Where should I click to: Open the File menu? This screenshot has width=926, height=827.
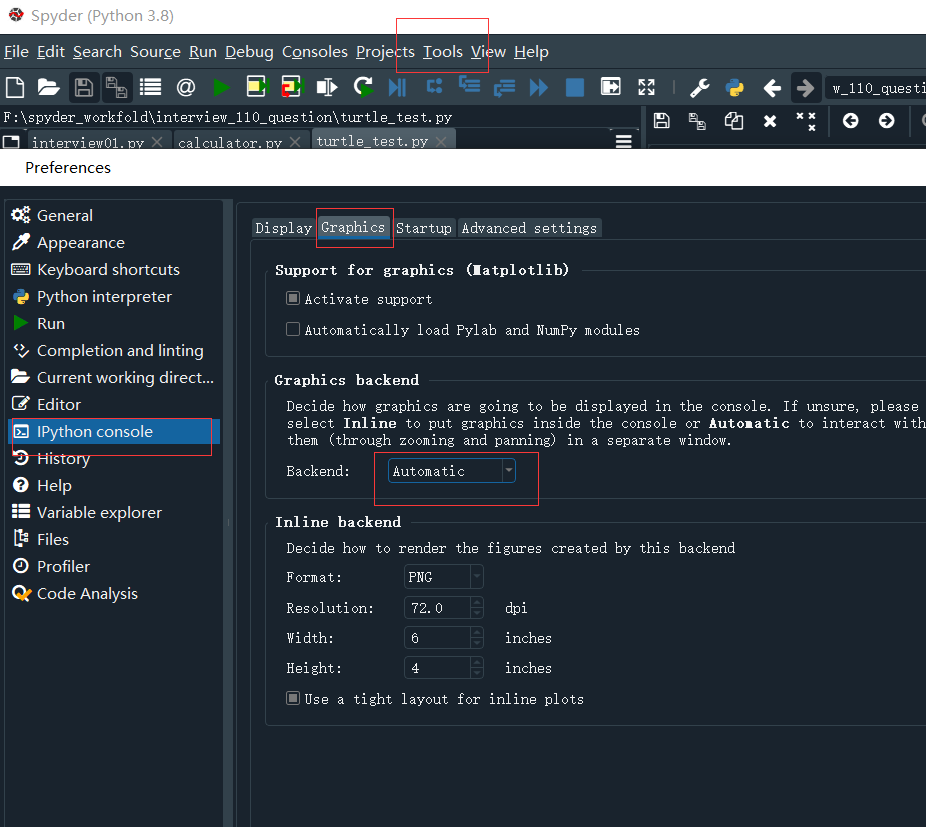tap(16, 52)
